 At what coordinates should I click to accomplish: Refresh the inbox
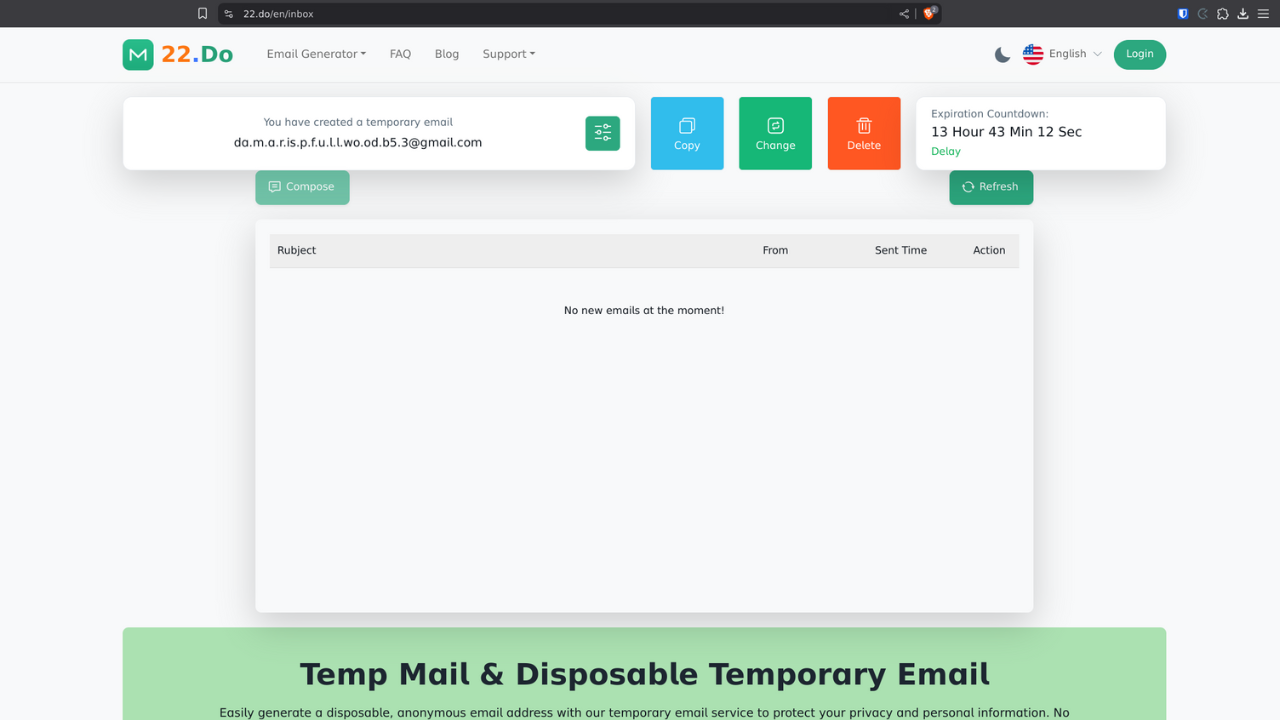coord(990,187)
